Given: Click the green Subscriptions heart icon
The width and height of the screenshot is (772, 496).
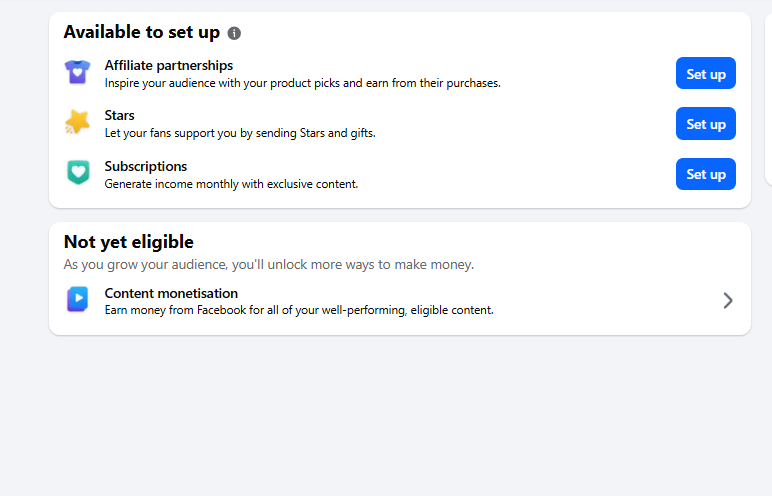Looking at the screenshot, I should pyautogui.click(x=78, y=172).
